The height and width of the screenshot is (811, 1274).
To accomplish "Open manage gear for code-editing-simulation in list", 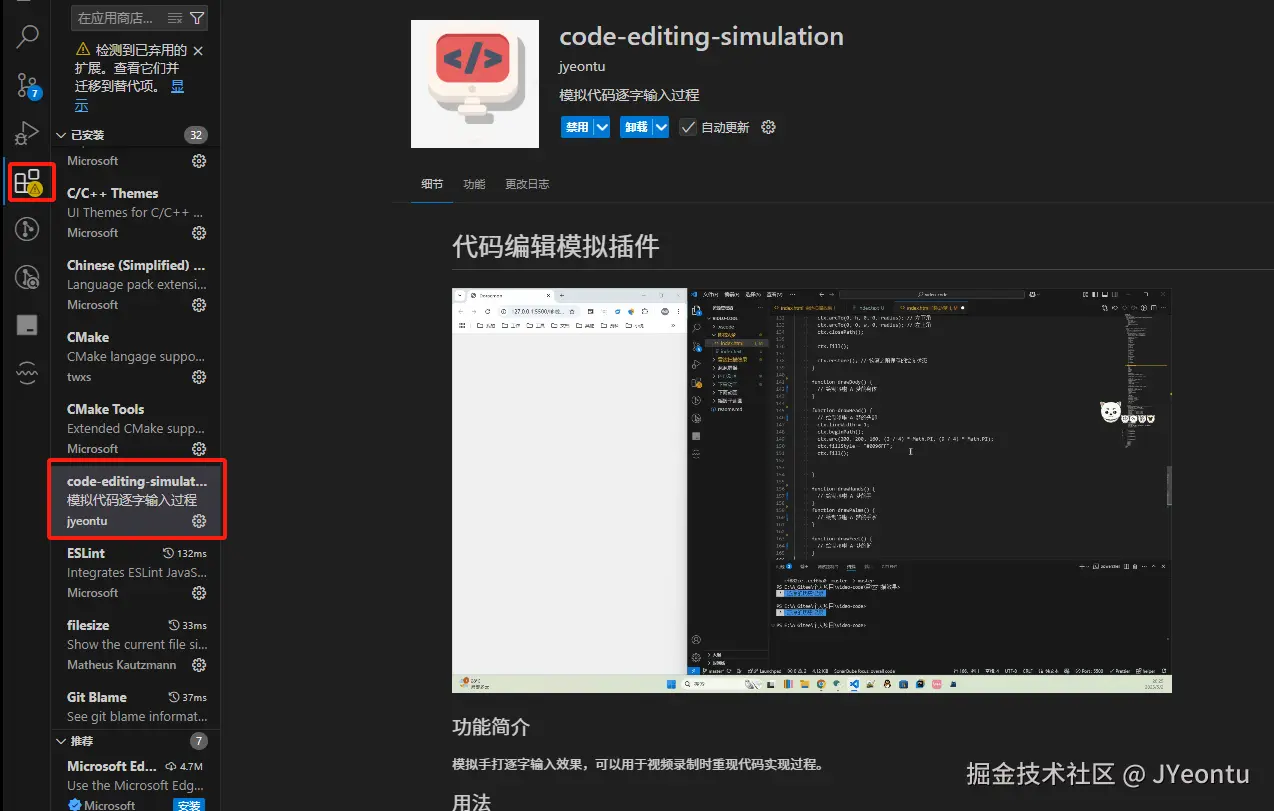I will pyautogui.click(x=199, y=521).
